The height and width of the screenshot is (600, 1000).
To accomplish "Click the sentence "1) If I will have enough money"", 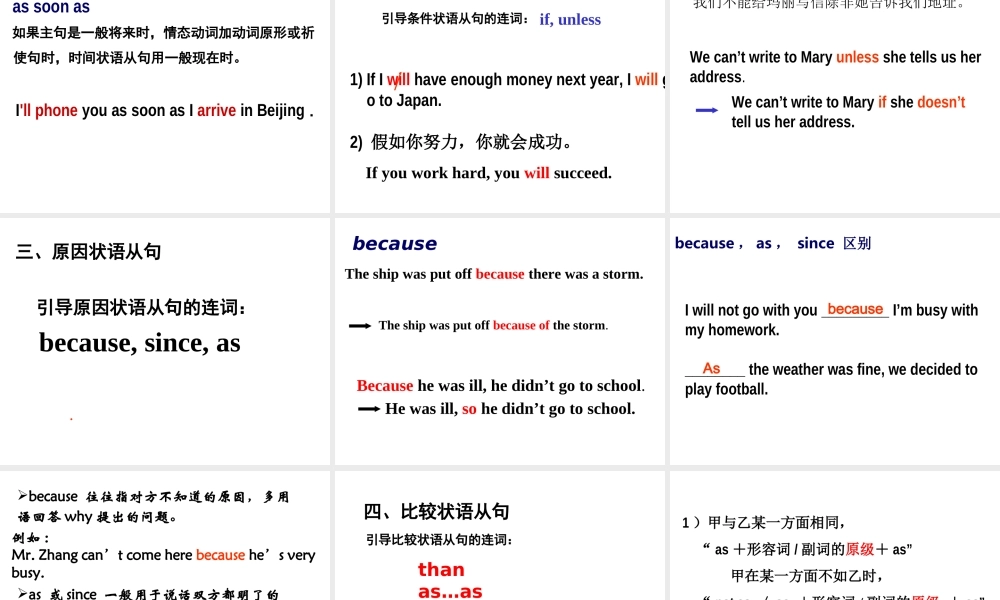I will click(508, 80).
